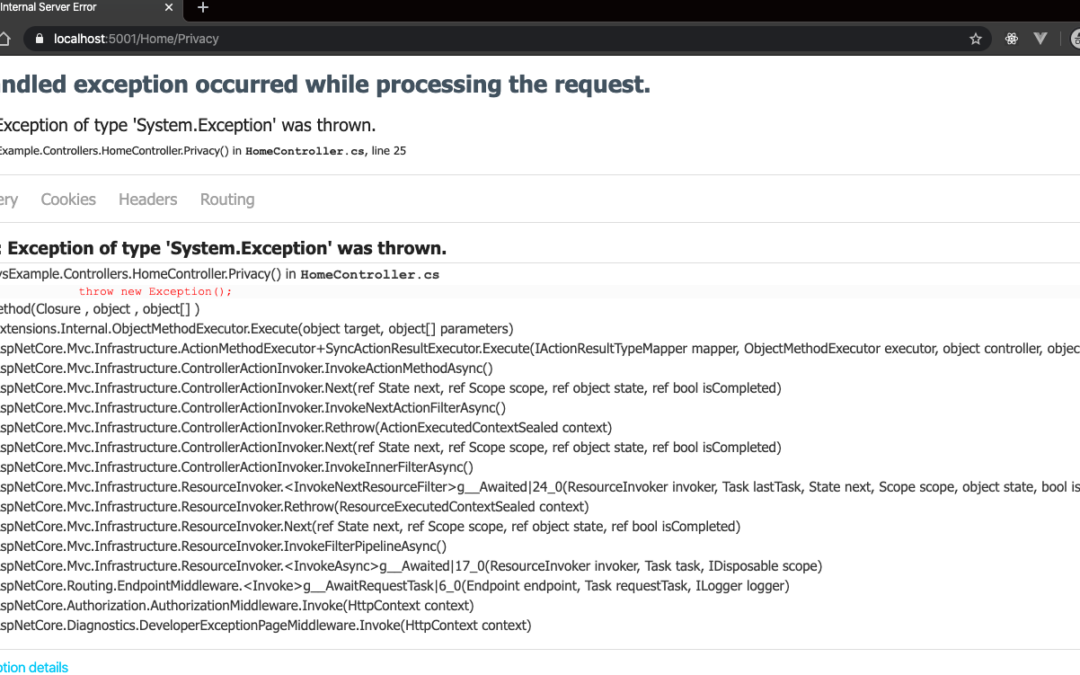Open site info via the lock icon
Image resolution: width=1080 pixels, height=675 pixels.
39,39
